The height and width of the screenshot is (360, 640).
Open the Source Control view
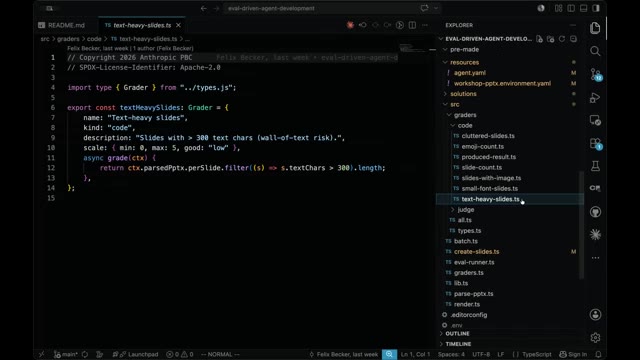596,74
